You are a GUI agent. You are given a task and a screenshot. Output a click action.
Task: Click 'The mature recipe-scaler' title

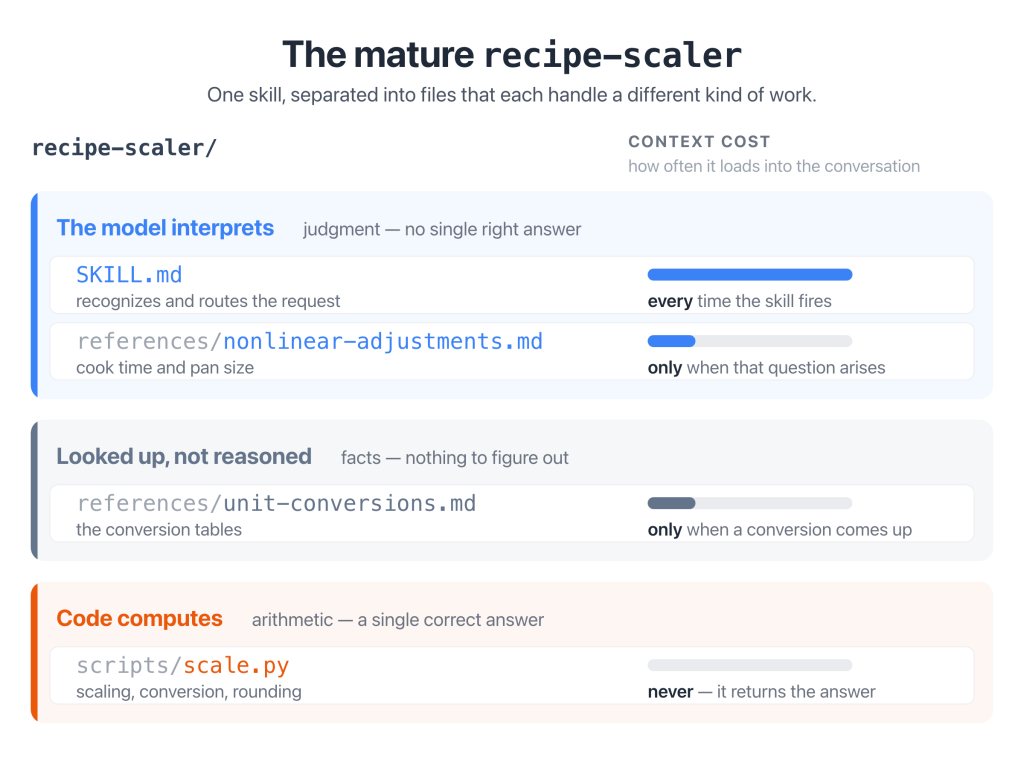coord(512,55)
